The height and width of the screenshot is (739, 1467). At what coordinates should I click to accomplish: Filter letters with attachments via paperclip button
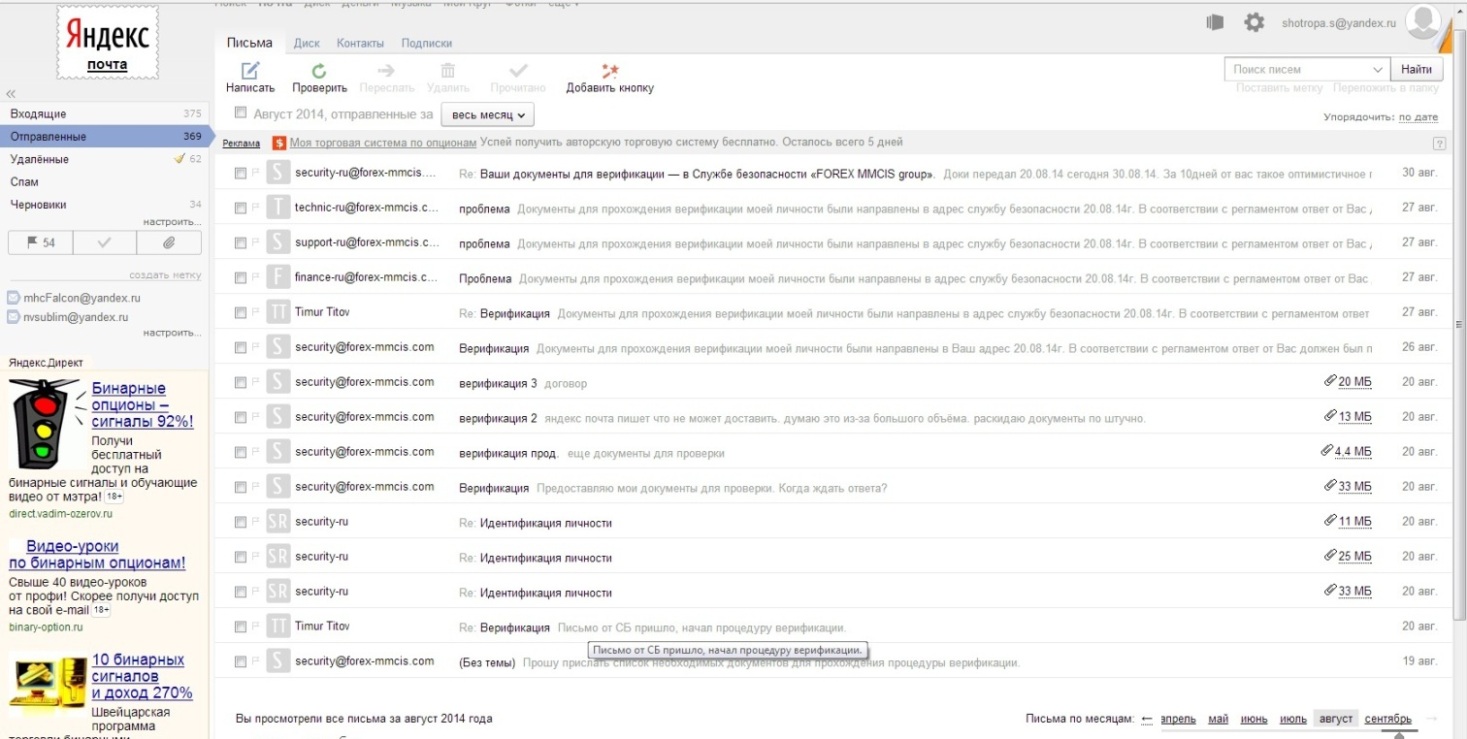169,243
